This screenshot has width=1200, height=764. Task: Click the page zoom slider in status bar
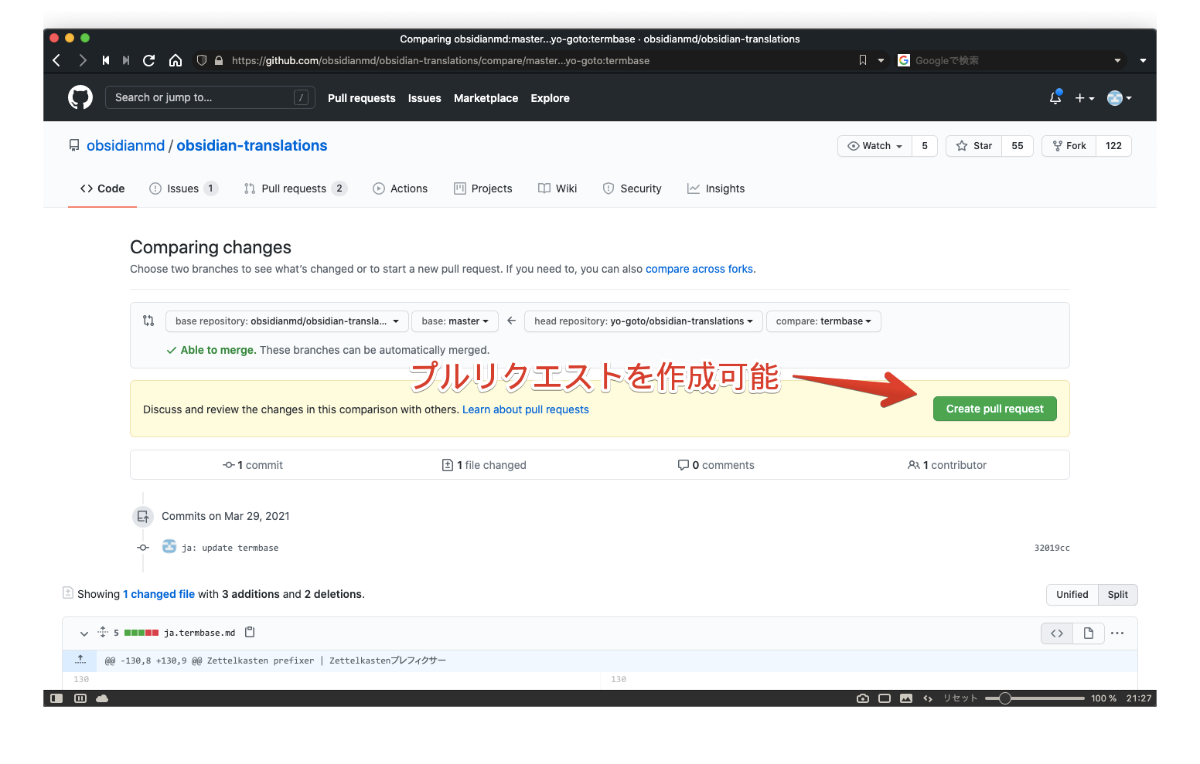[x=1034, y=698]
